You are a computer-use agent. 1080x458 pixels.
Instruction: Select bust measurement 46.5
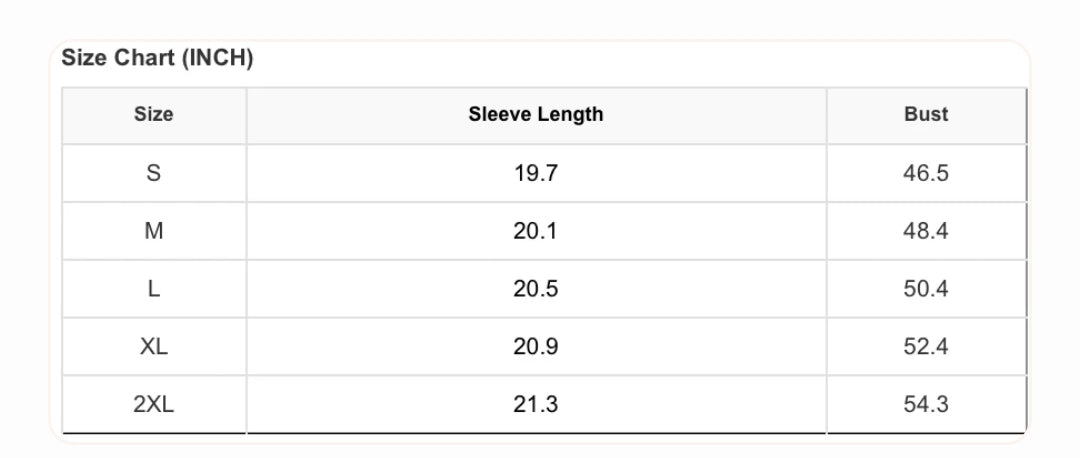pos(926,173)
